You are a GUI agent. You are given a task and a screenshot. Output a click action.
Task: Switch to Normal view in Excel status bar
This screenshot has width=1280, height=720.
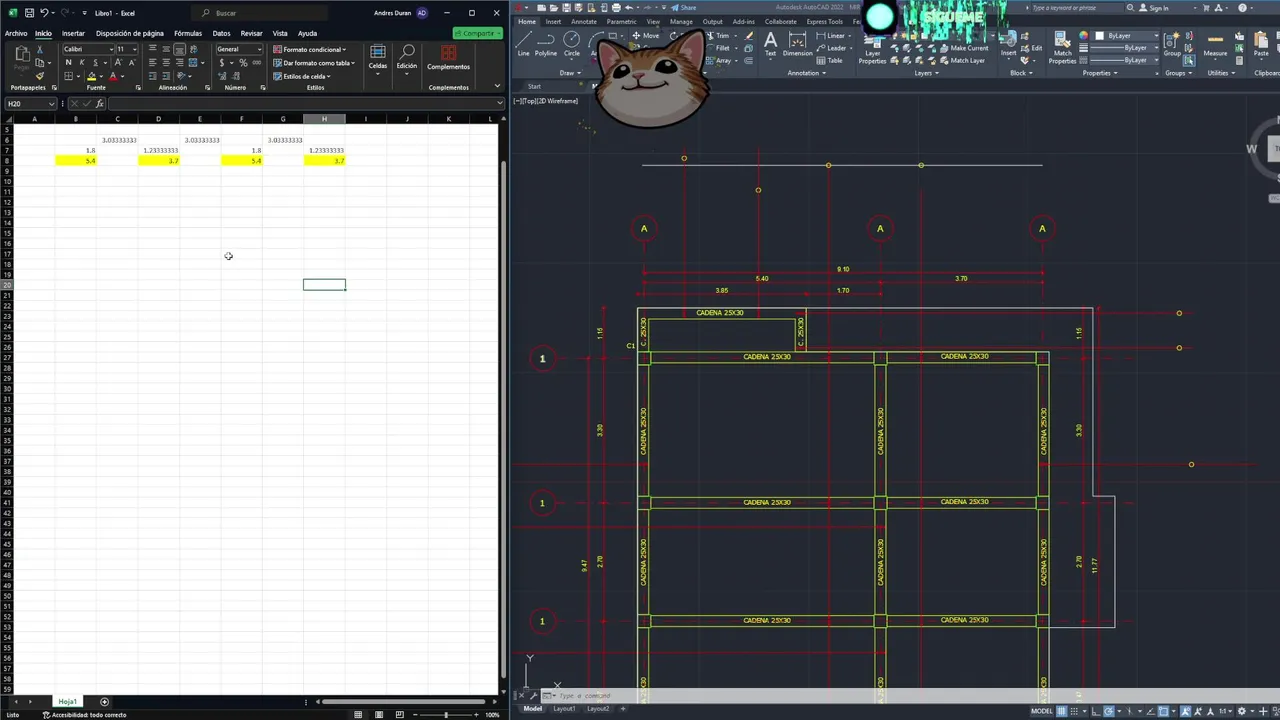(x=358, y=714)
